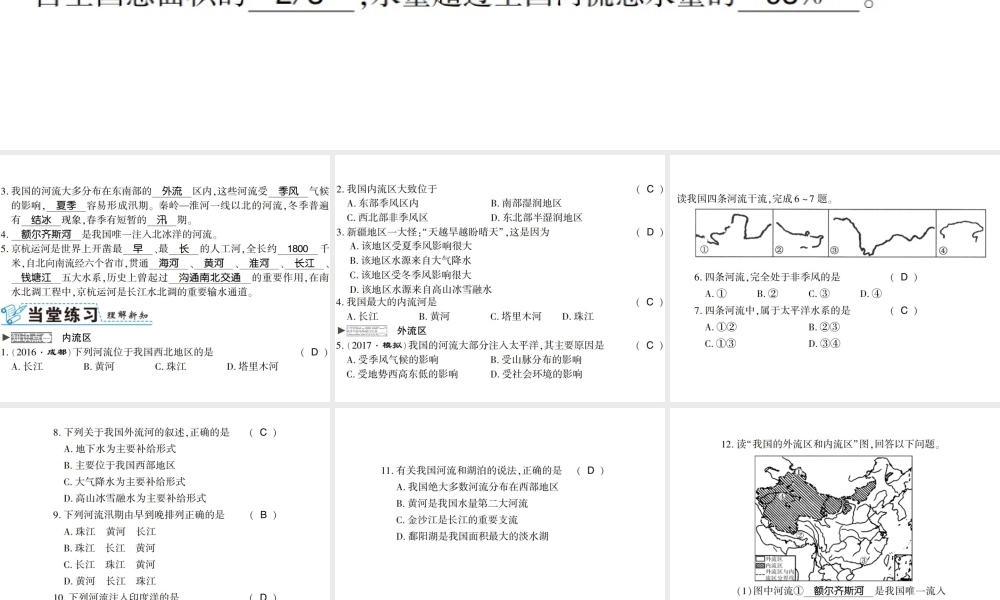This screenshot has width=1000, height=600.
Task: Open the slide thumbnail starting with question 8
Action: pyautogui.click(x=165, y=504)
